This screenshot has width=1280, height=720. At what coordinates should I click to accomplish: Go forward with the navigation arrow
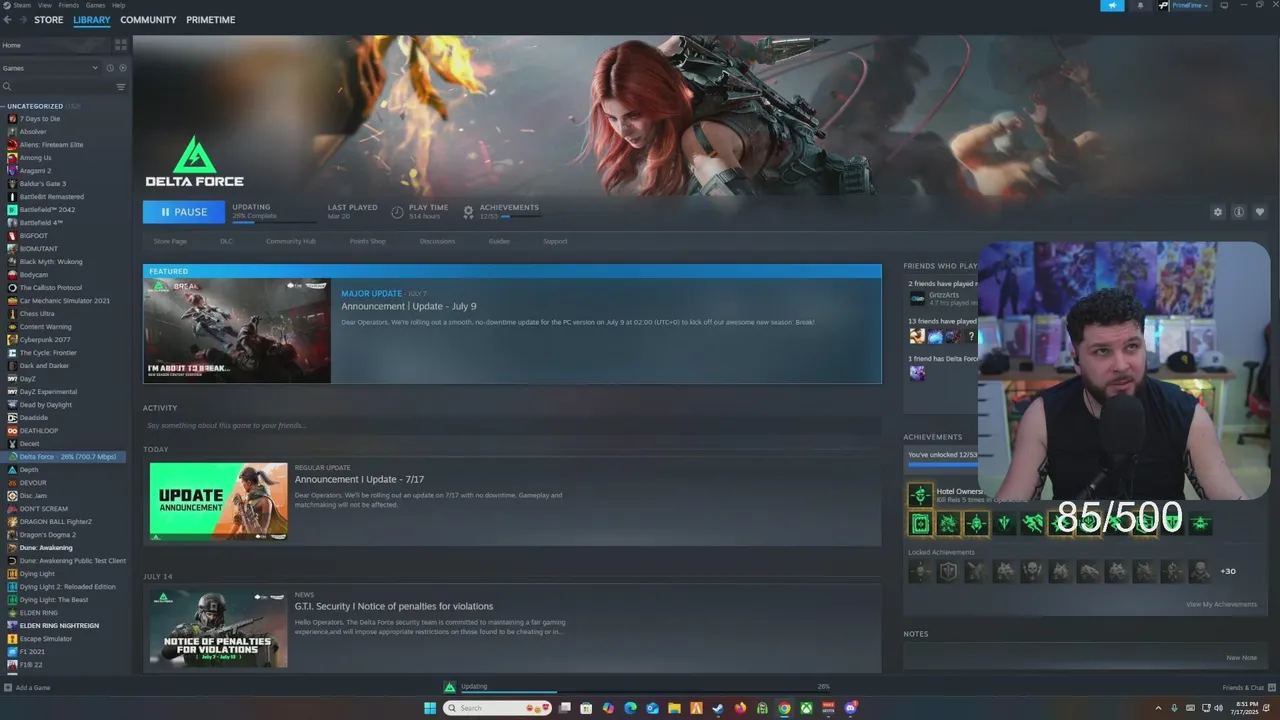pyautogui.click(x=22, y=20)
